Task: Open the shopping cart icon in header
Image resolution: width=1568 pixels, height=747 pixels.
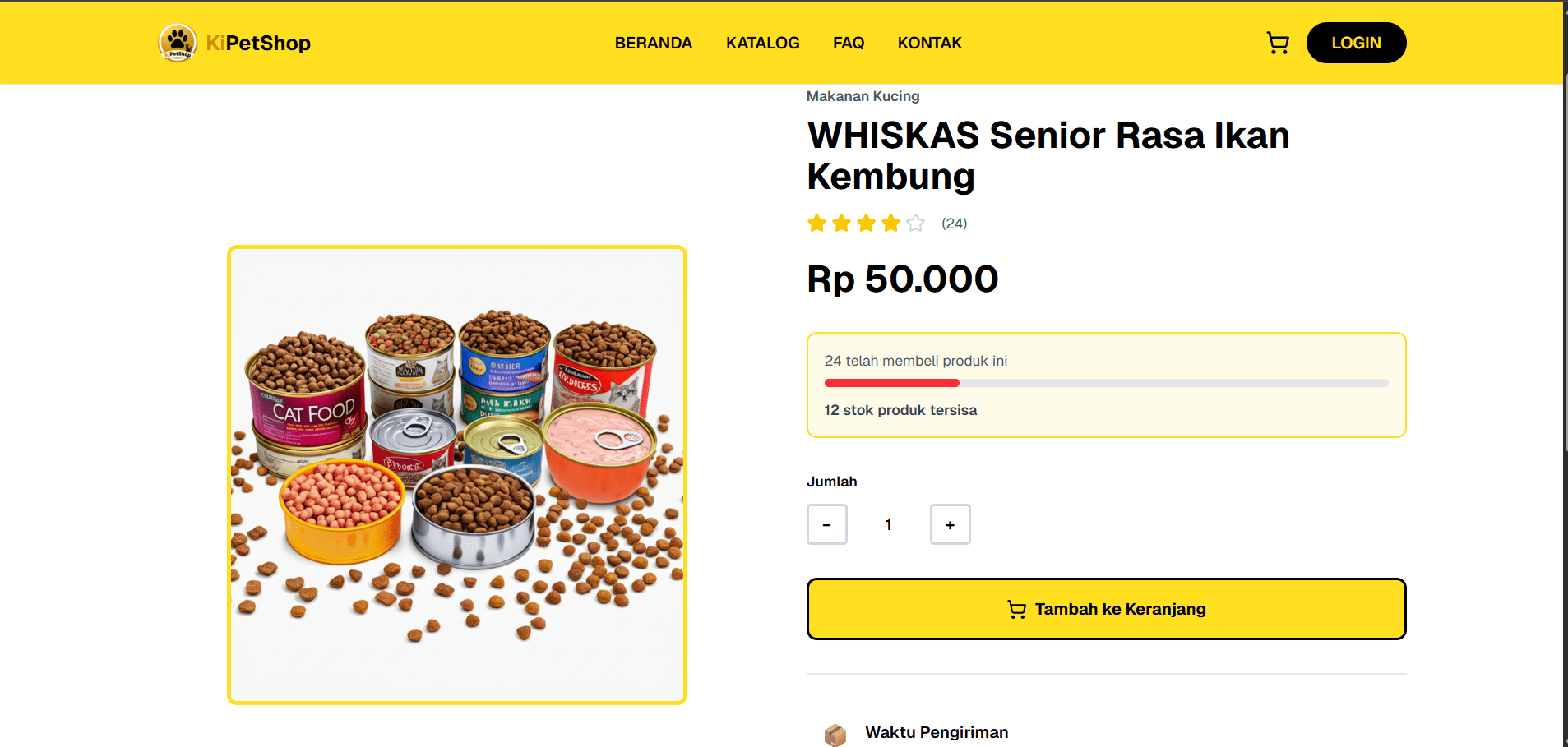Action: 1278,43
